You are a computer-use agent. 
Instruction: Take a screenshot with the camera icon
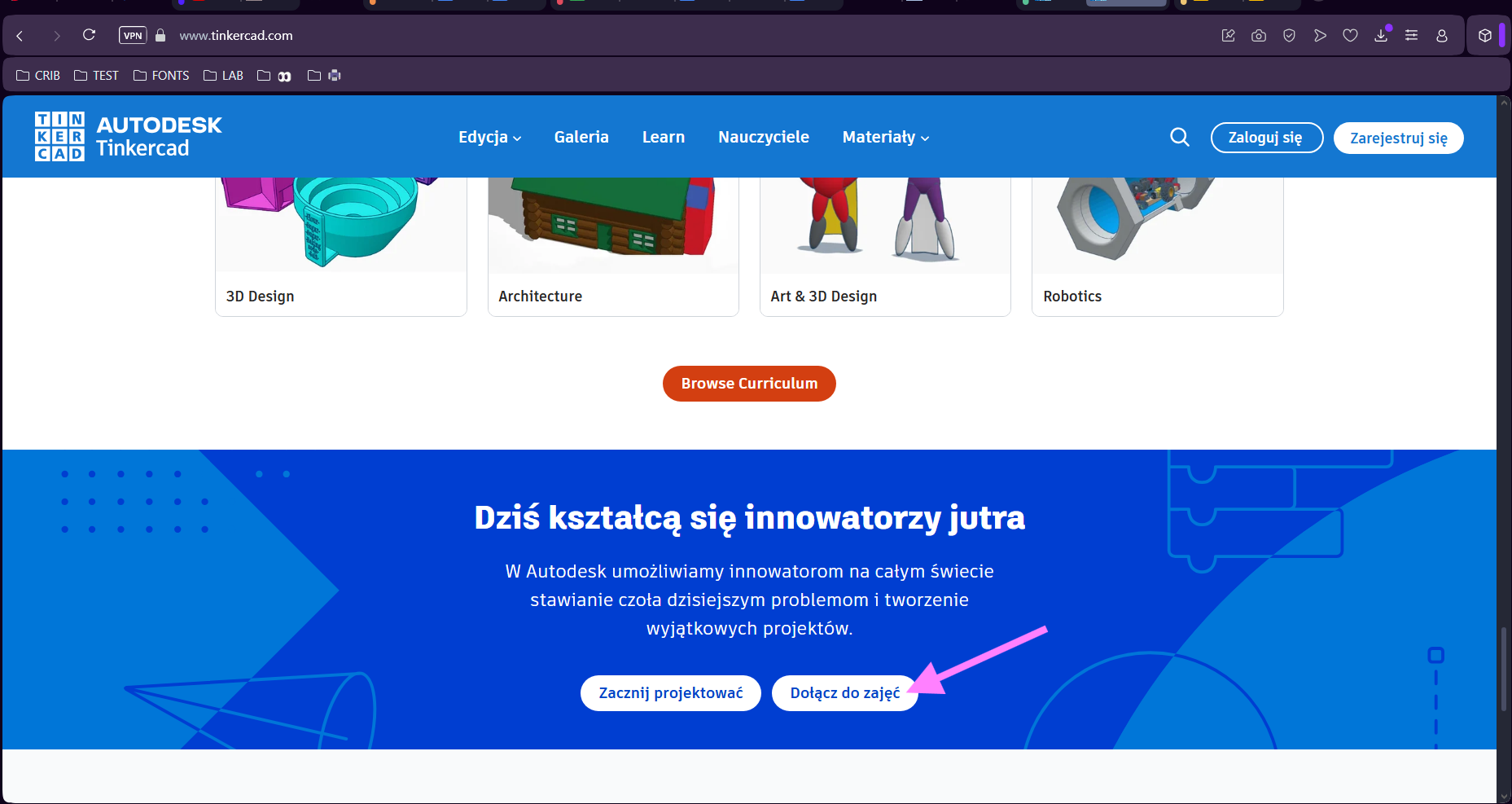[1258, 35]
